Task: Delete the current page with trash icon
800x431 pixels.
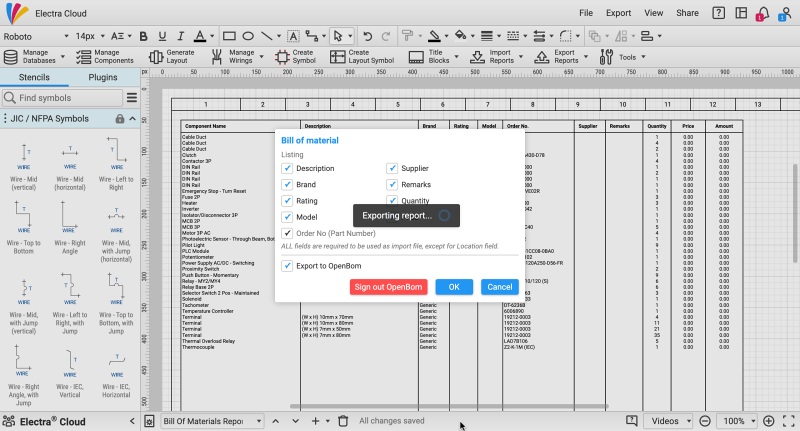Action: tap(343, 421)
